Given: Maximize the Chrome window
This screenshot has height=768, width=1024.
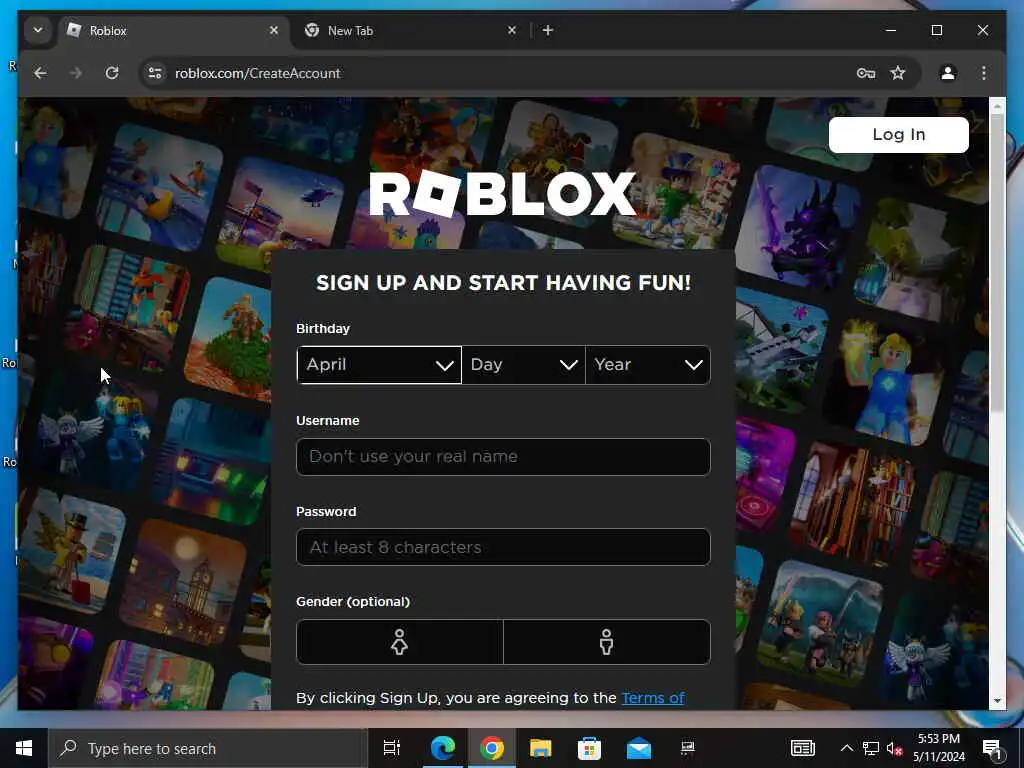Looking at the screenshot, I should 937,31.
